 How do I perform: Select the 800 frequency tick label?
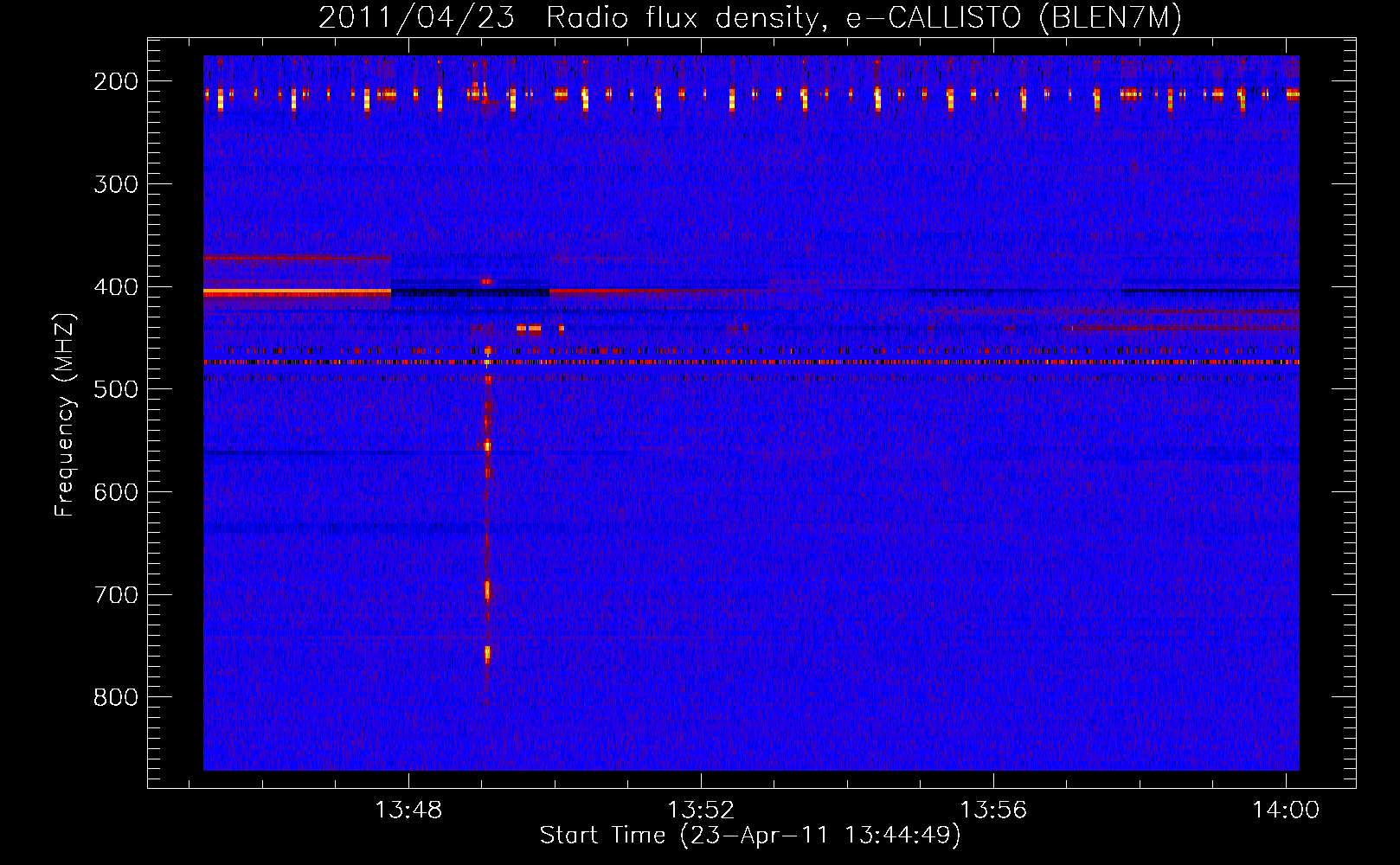point(115,697)
